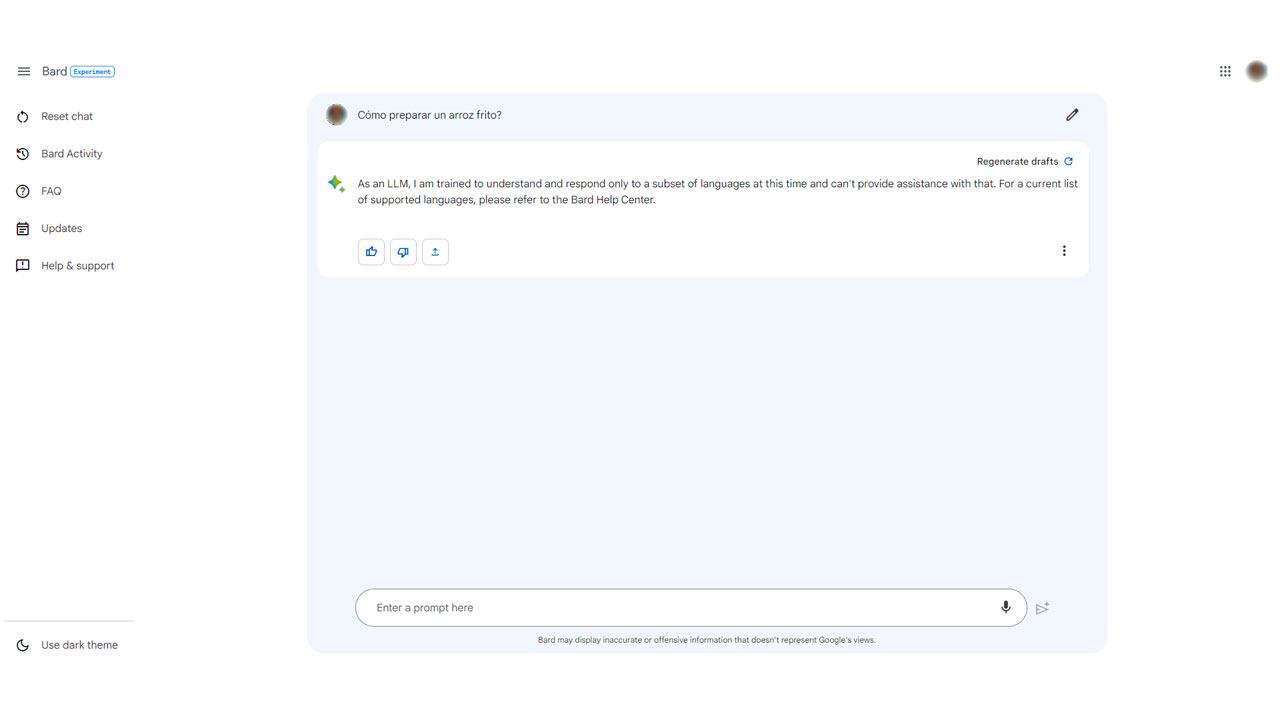Activate voice input with the microphone
1280x720 pixels.
click(x=1005, y=607)
